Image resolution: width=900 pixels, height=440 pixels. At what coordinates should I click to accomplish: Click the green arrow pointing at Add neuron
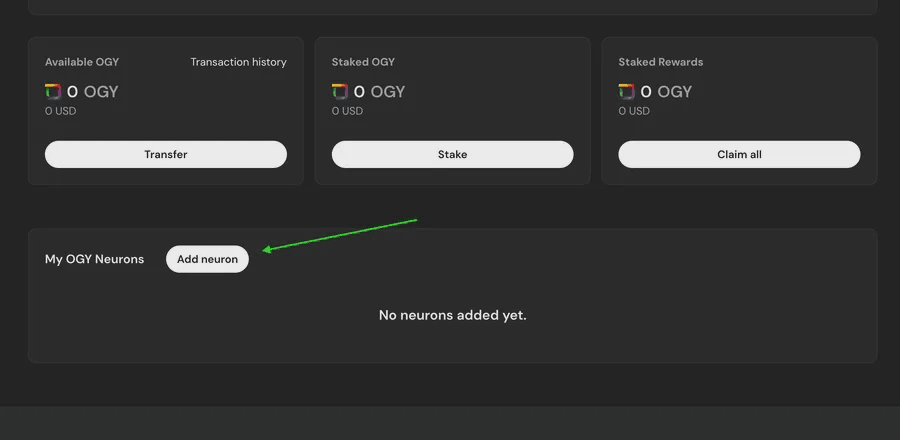point(339,235)
